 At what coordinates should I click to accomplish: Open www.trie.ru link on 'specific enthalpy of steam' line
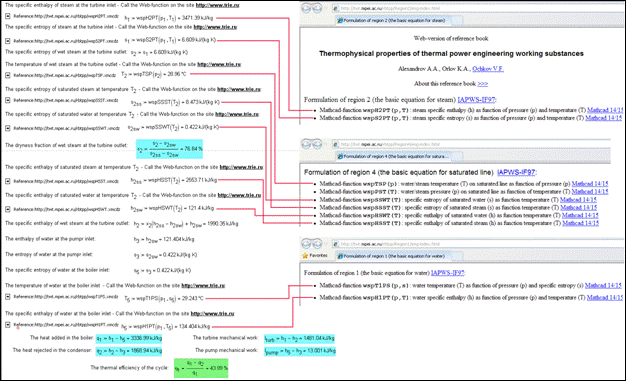[218, 6]
